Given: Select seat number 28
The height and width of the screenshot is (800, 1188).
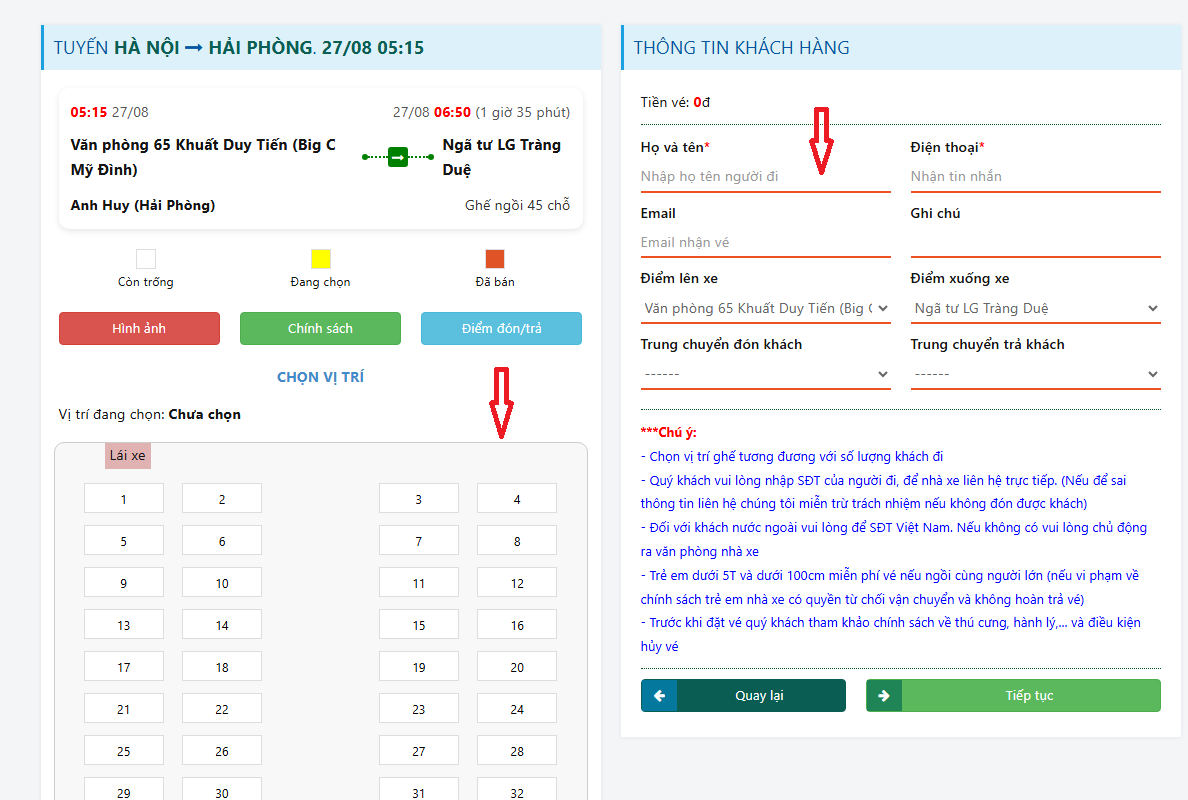Looking at the screenshot, I should coord(517,751).
